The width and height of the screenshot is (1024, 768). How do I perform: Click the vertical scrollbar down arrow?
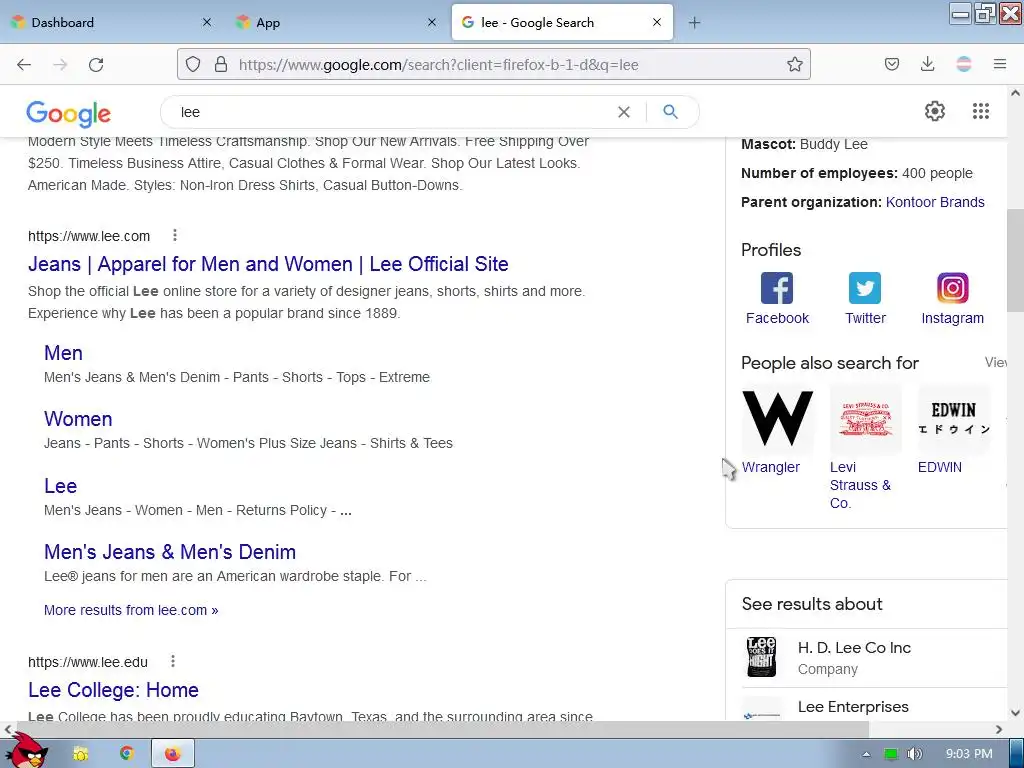click(1015, 713)
